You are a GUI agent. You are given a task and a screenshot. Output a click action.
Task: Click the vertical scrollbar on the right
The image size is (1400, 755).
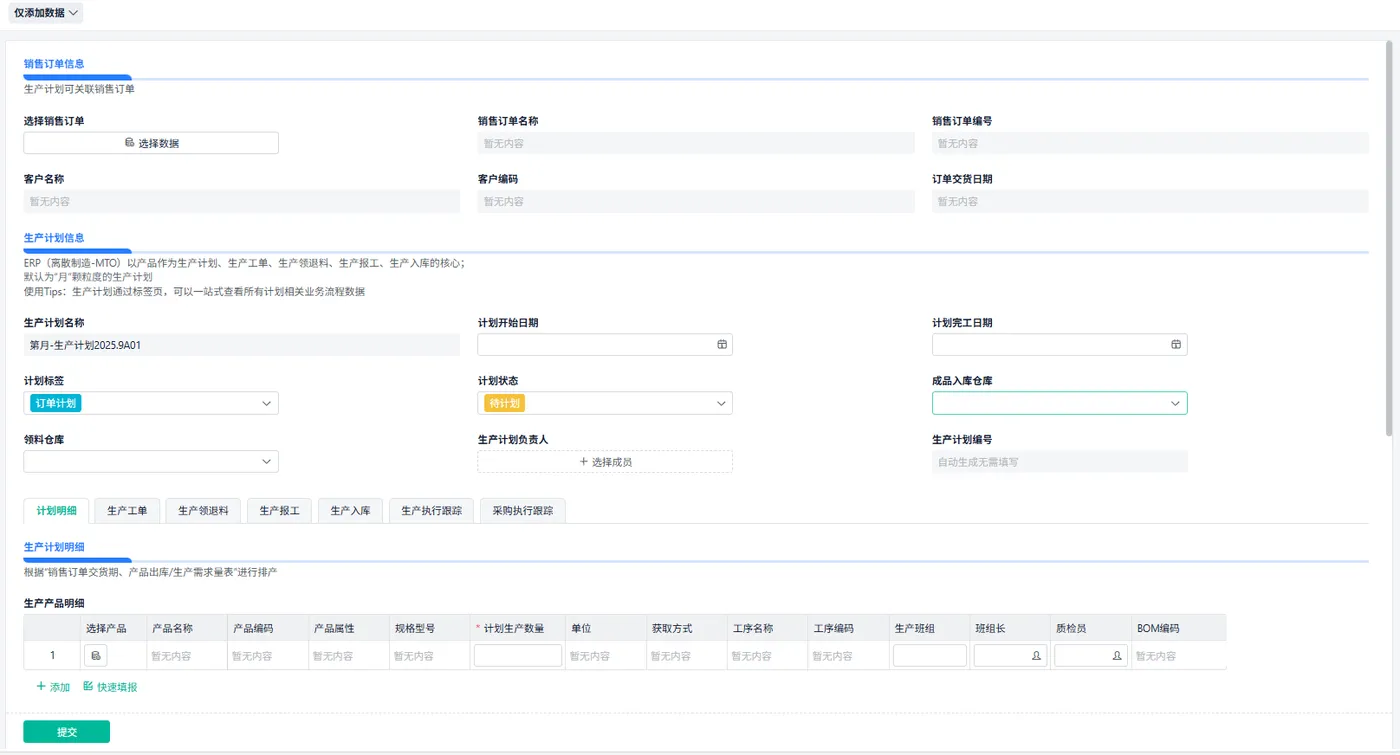tap(1389, 238)
